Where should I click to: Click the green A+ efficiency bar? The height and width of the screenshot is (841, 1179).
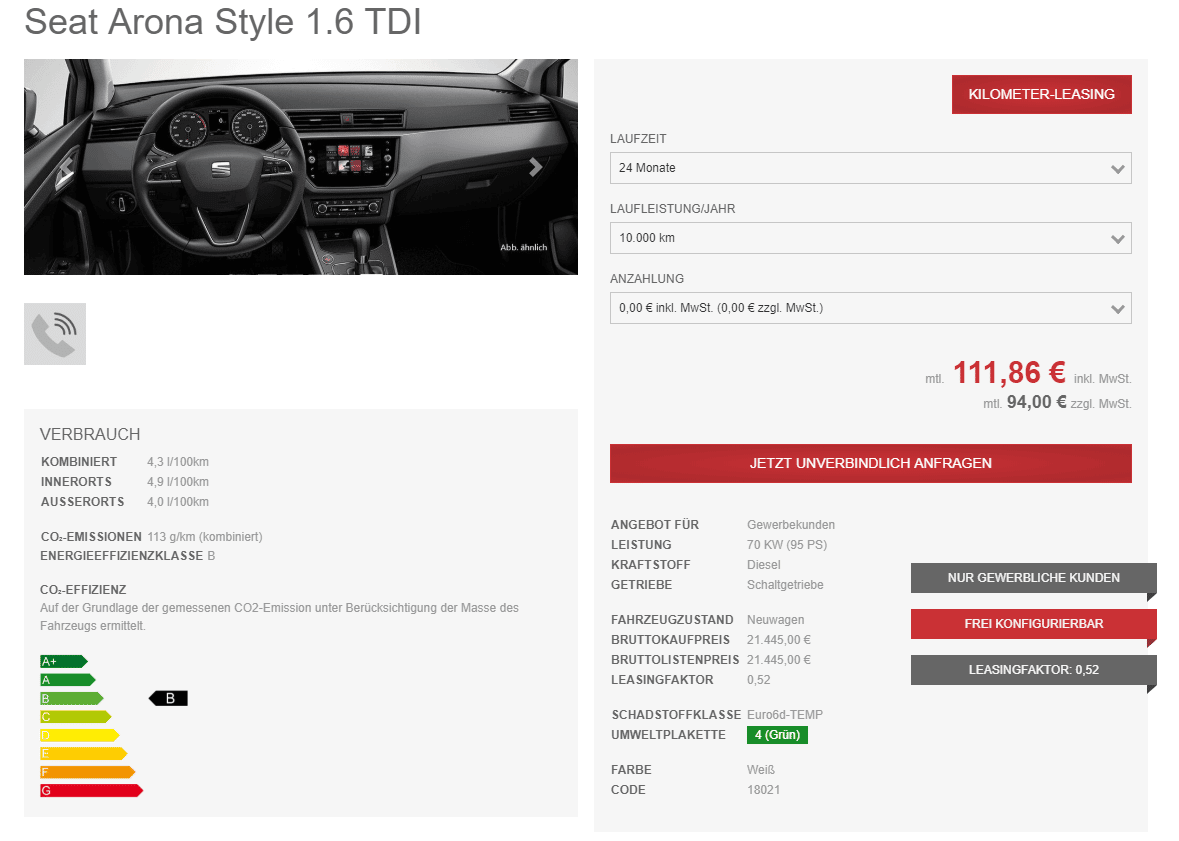(64, 661)
